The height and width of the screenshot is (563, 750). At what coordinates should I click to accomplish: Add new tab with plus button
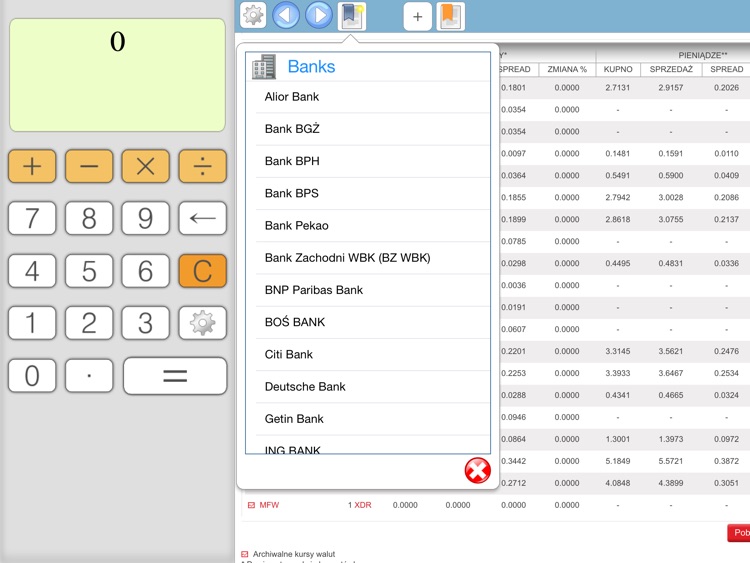(418, 16)
